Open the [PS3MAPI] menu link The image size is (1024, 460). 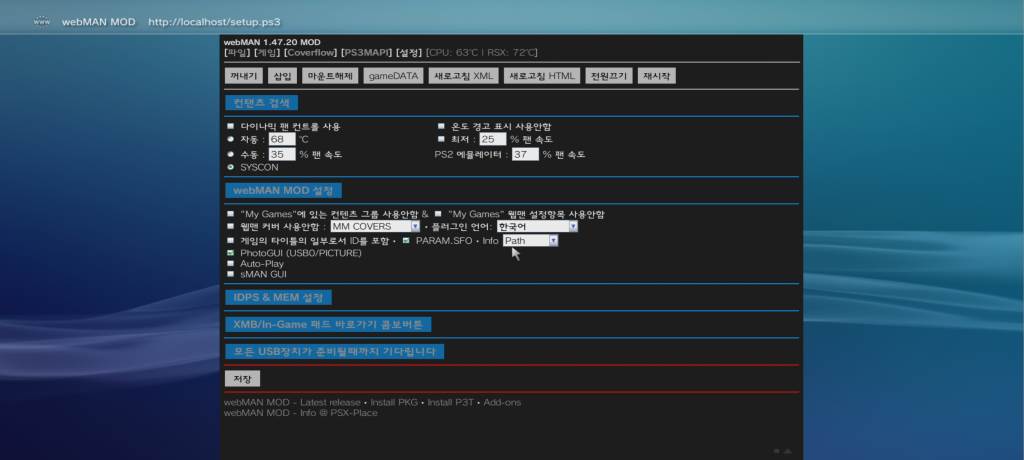point(367,52)
